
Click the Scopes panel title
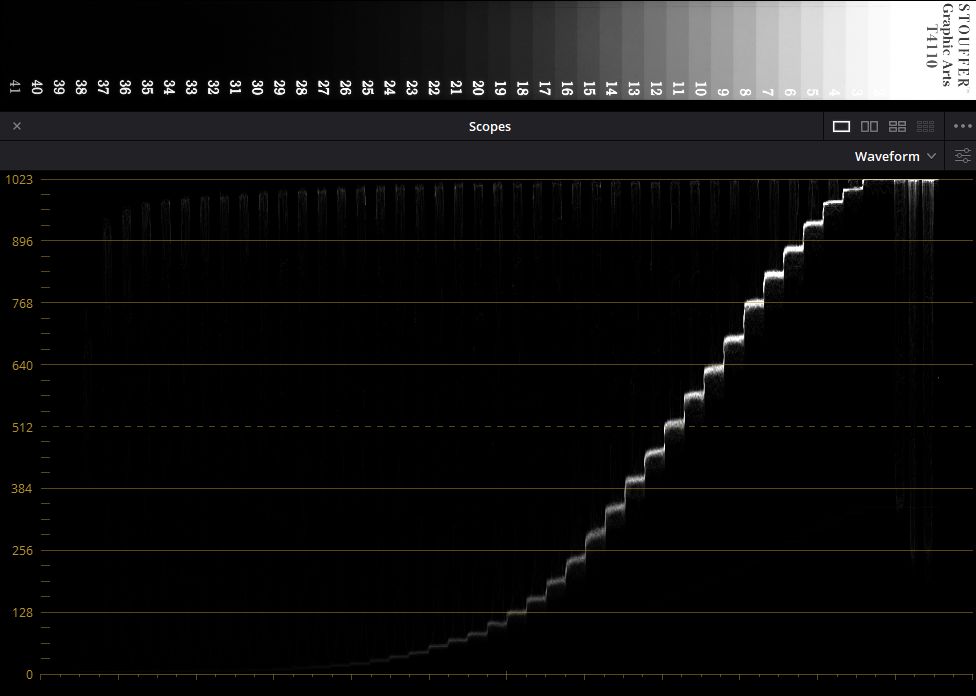click(x=489, y=126)
